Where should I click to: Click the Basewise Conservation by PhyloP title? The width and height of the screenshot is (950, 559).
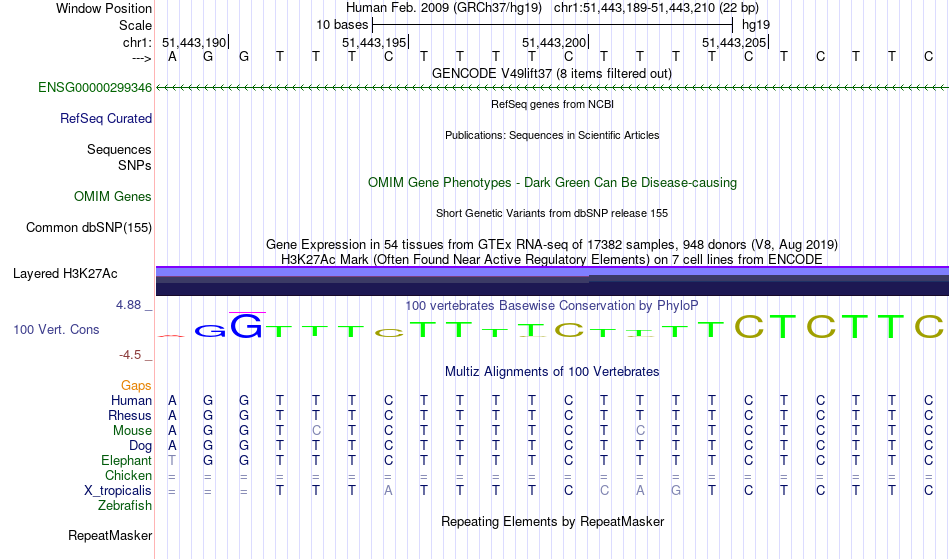[552, 305]
